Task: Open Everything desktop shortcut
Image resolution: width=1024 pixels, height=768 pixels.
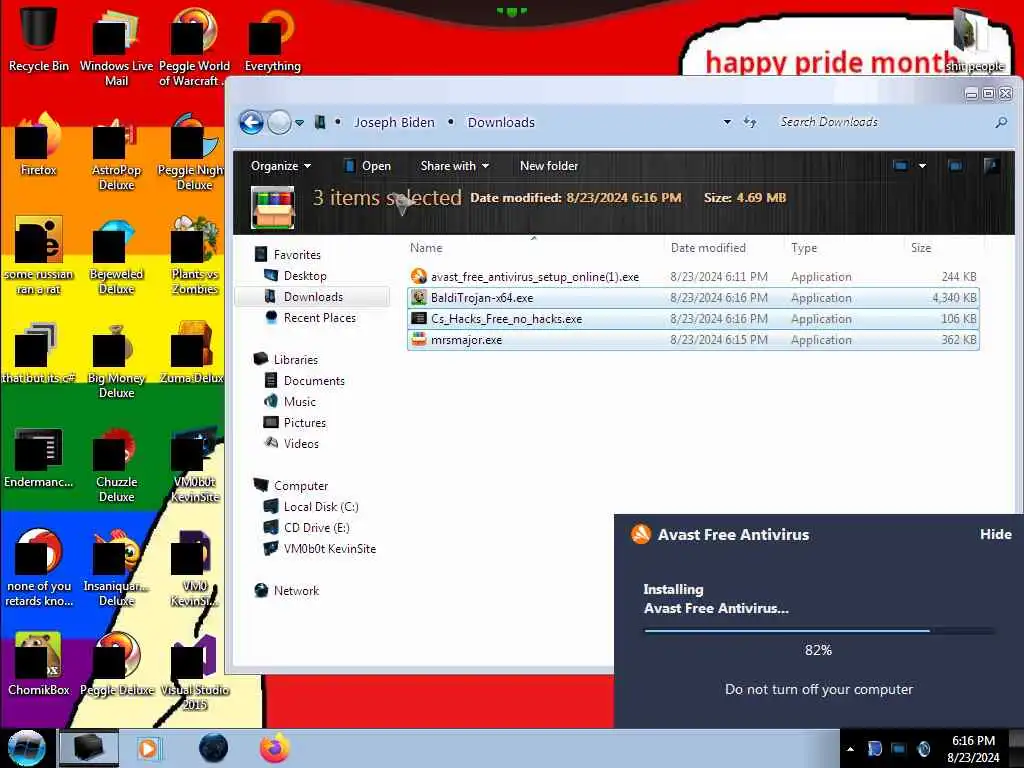Action: 272,40
